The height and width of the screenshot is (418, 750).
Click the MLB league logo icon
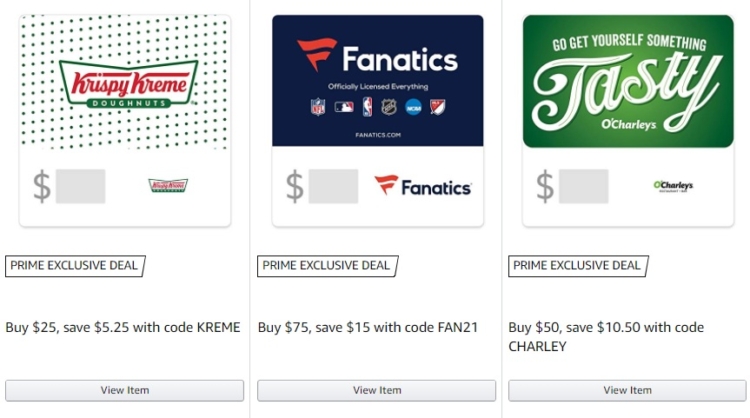(344, 107)
